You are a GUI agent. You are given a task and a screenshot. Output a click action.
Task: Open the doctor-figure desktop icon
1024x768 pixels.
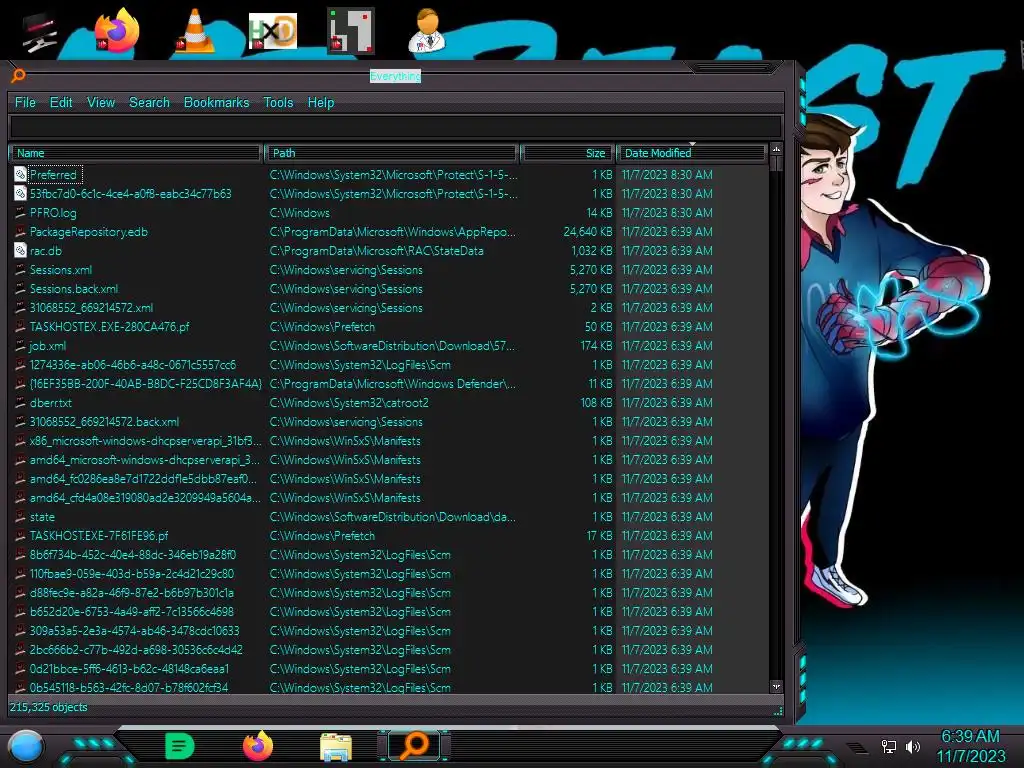[427, 31]
